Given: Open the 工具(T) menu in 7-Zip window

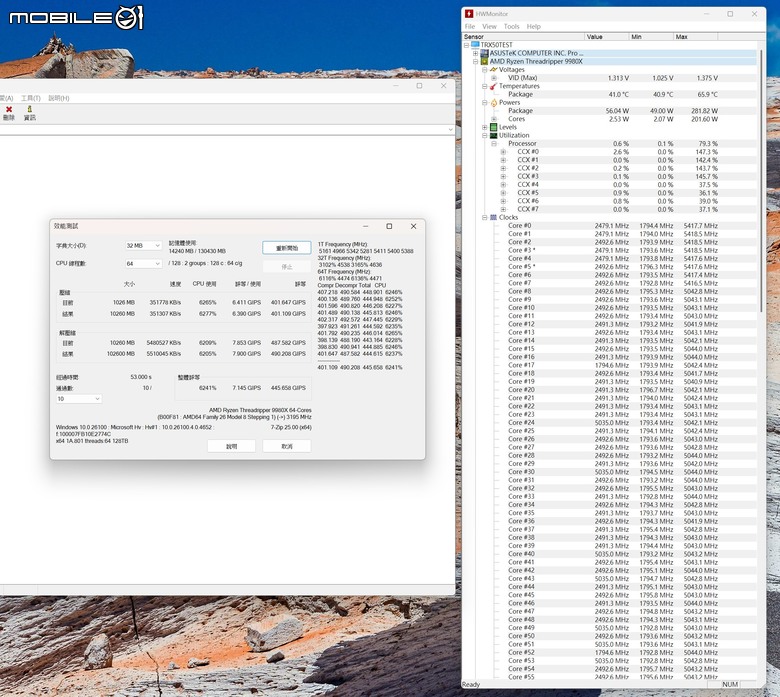Looking at the screenshot, I should 30,98.
